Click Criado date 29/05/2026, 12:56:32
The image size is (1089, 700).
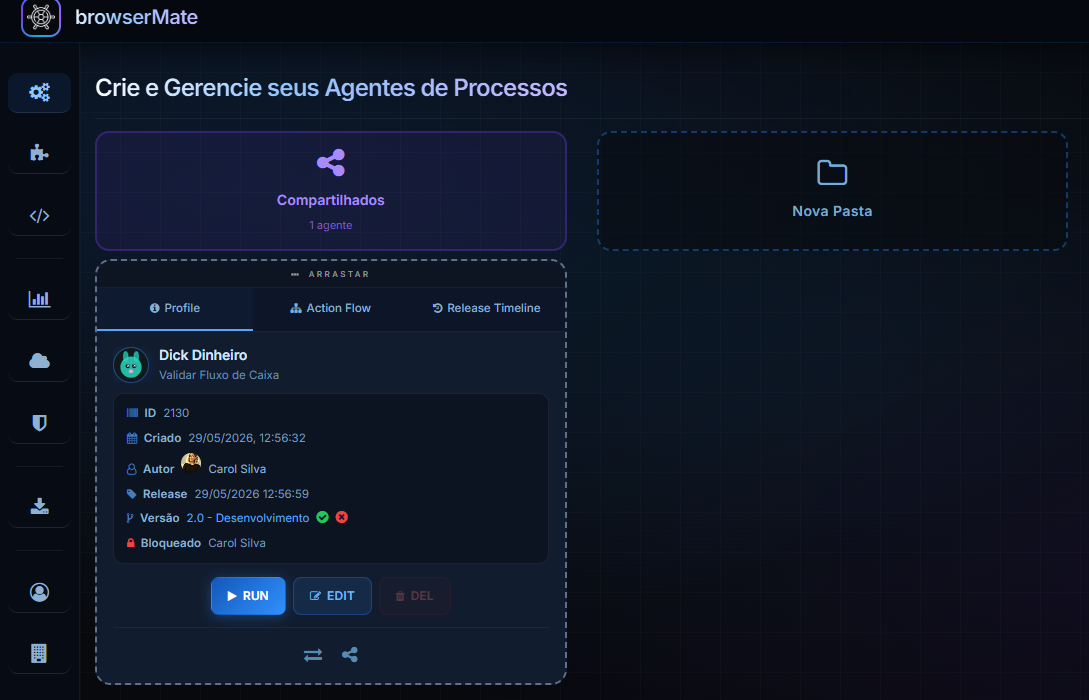pos(247,438)
